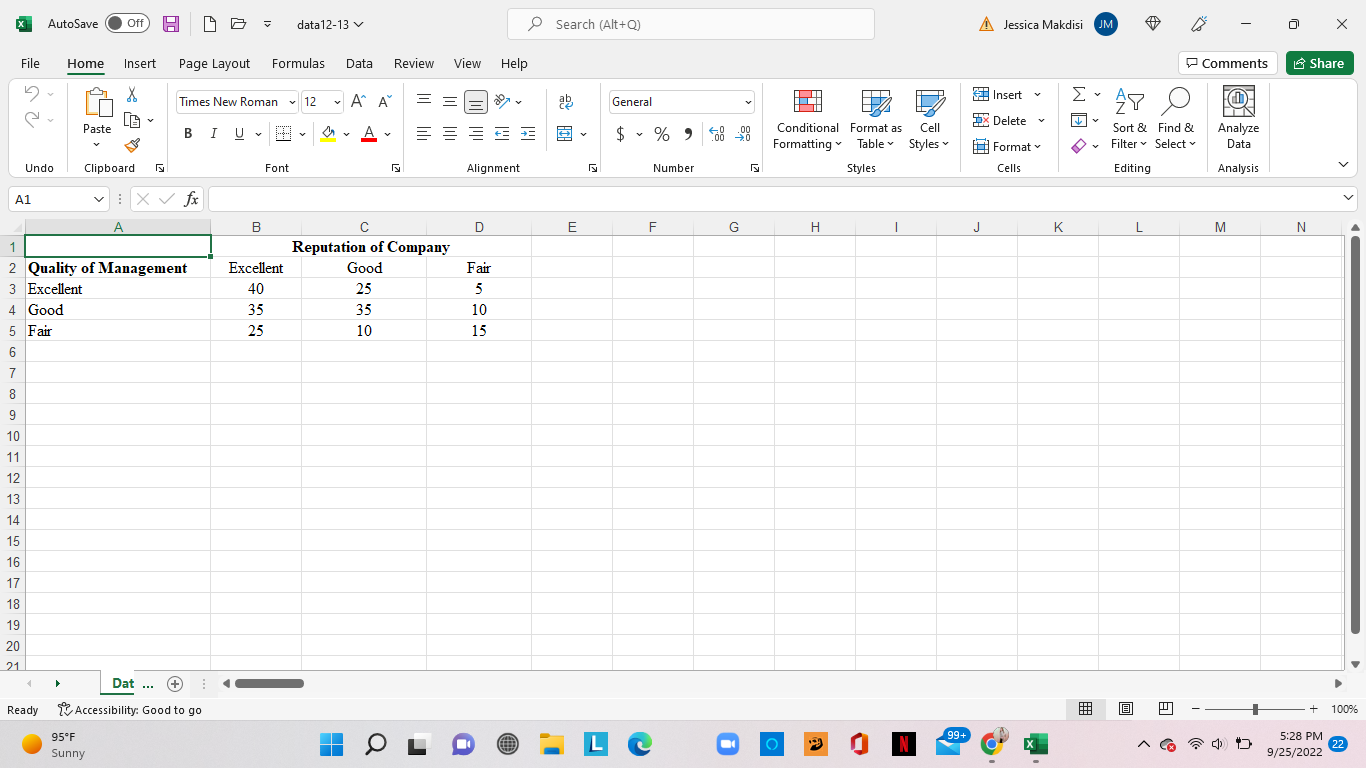Screen dimensions: 1366x768
Task: Click Decrease Decimal icon
Action: point(743,134)
